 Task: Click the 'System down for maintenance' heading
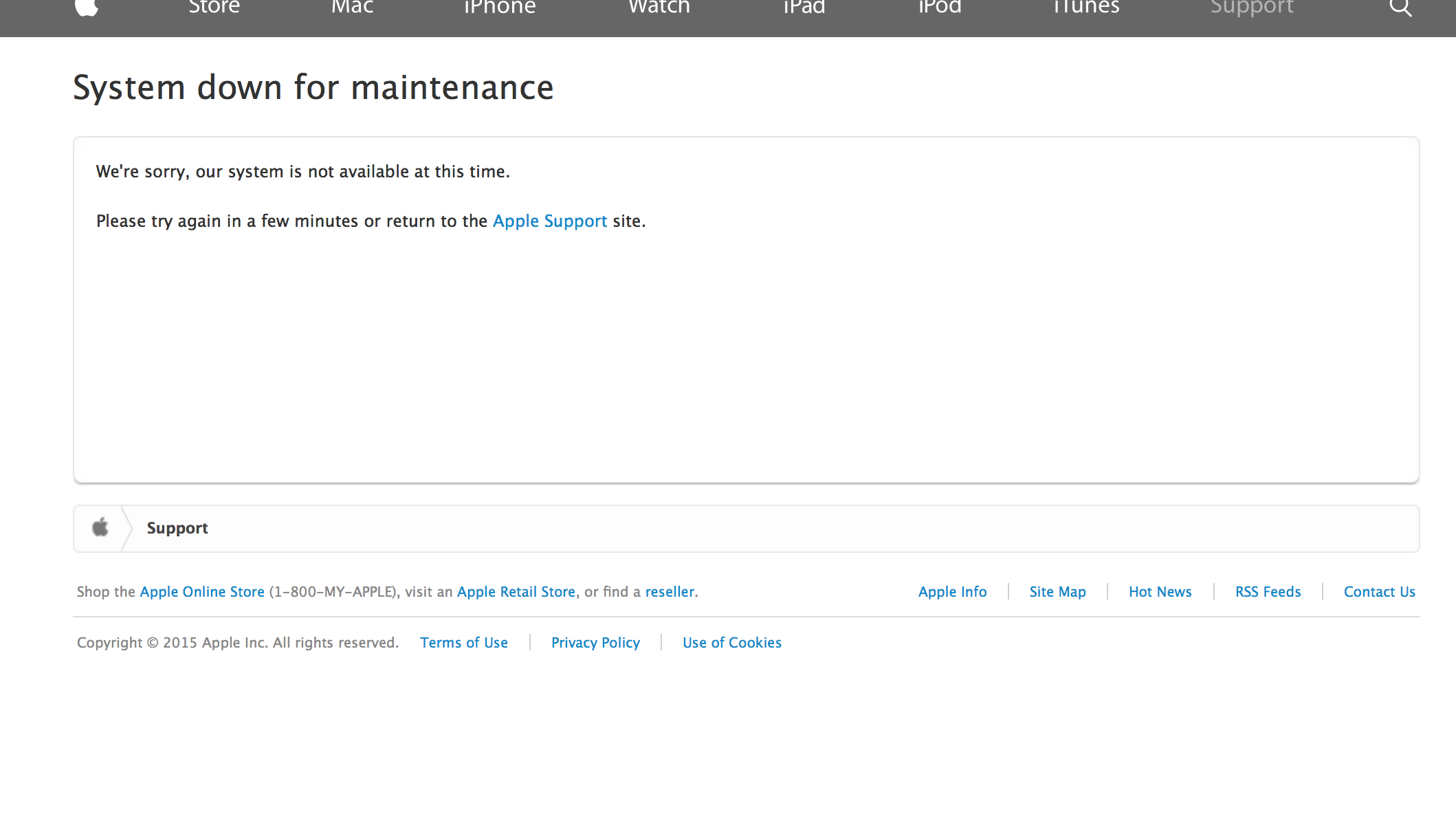click(313, 87)
